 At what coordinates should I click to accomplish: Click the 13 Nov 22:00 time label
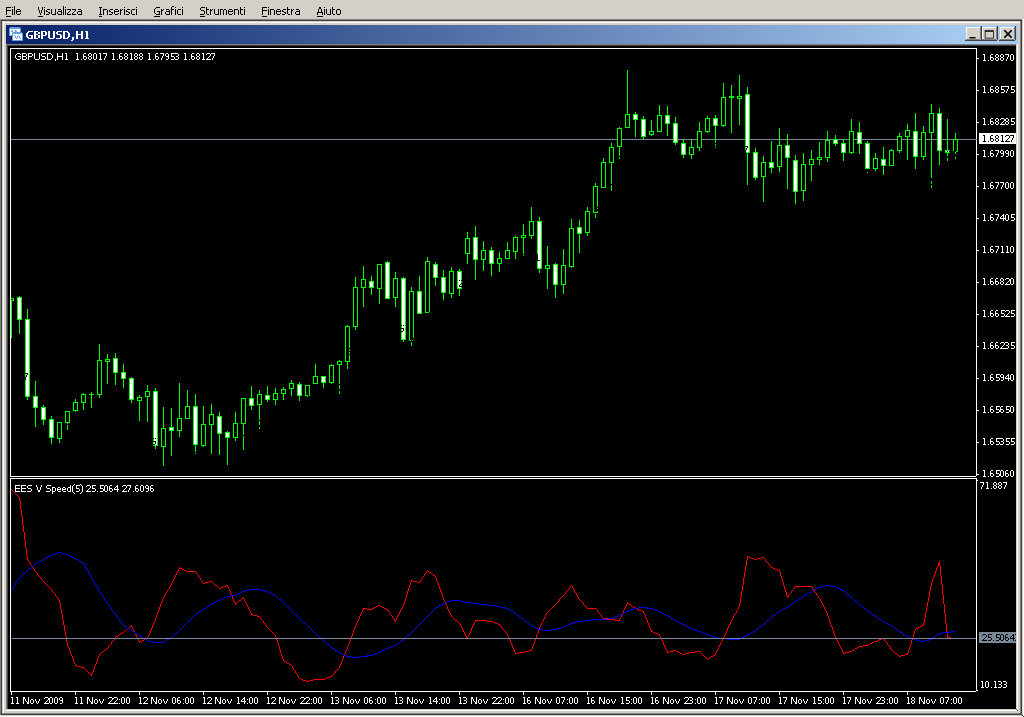coord(486,701)
